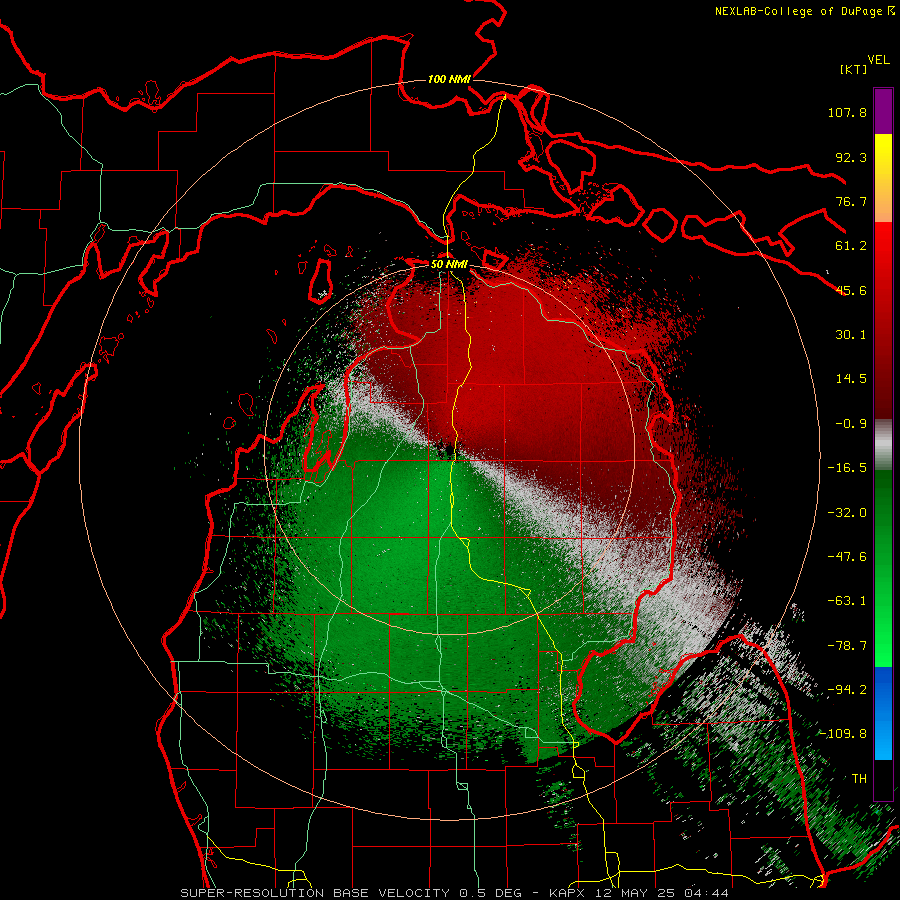Click the 30.1 velocity scale value
Screen dimensions: 900x900
(851, 335)
